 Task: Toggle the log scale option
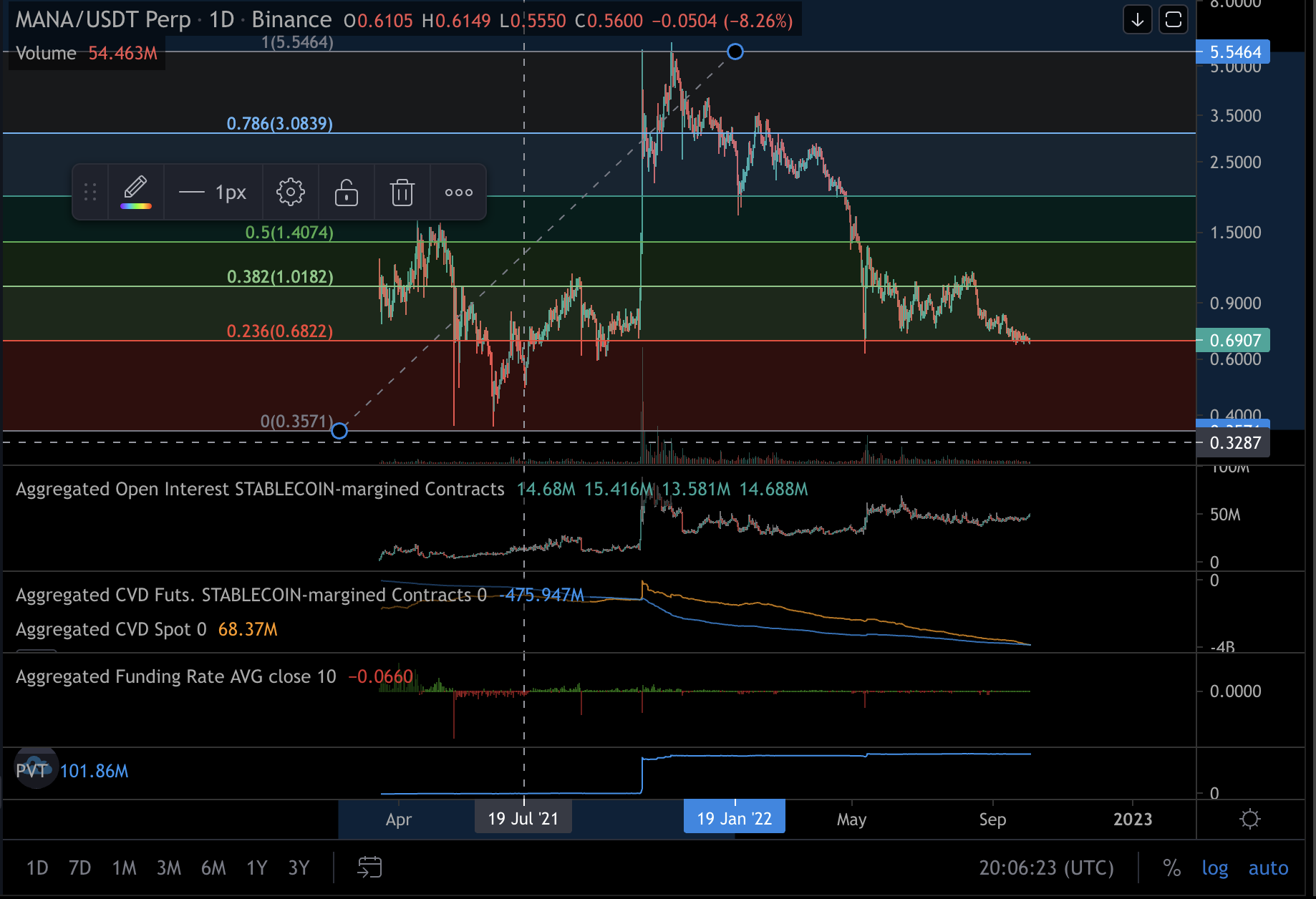click(x=1214, y=868)
